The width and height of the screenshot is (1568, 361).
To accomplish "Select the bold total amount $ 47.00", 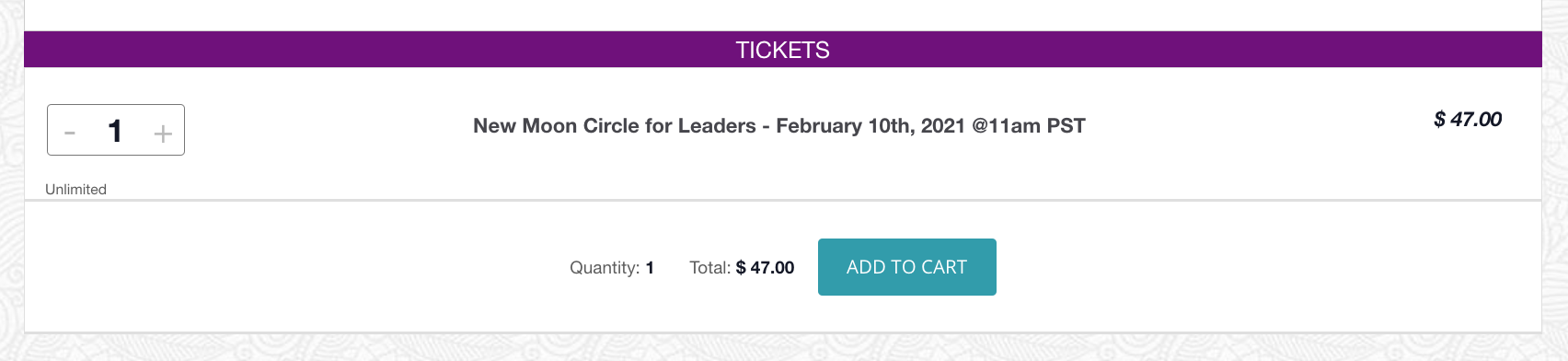I will 765,268.
